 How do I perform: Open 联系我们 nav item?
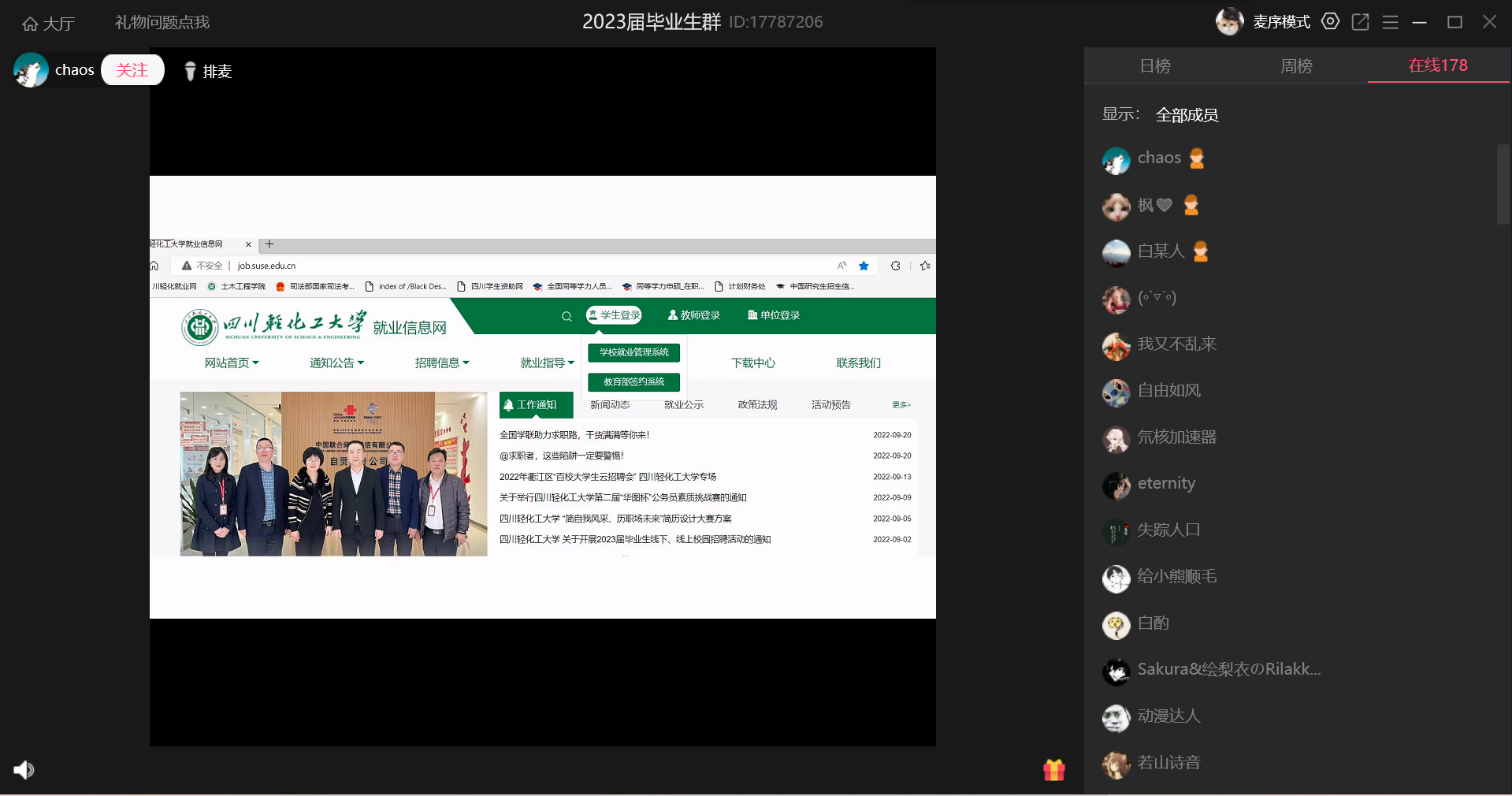(858, 363)
